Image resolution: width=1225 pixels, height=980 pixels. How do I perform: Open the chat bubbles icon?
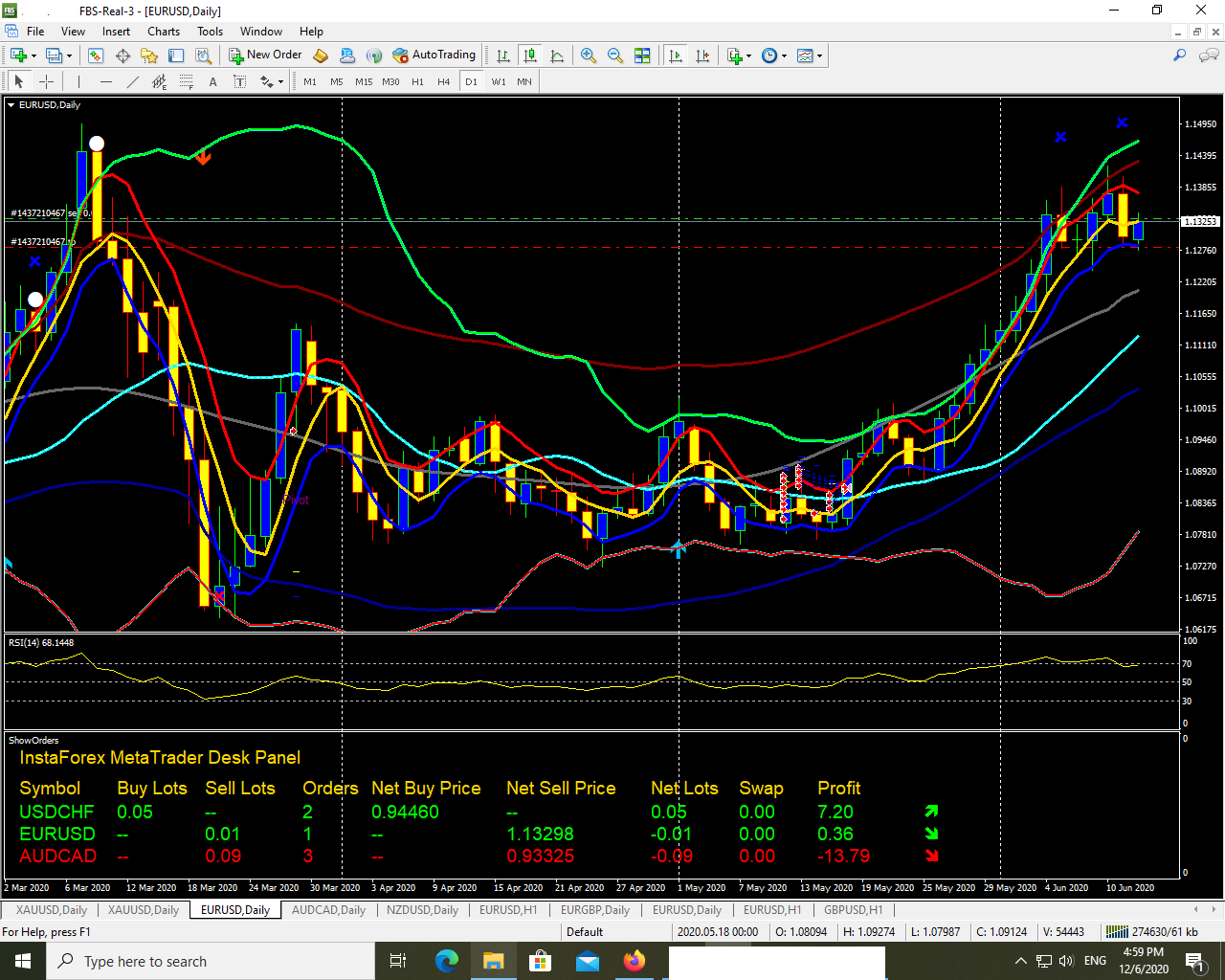pos(1209,56)
